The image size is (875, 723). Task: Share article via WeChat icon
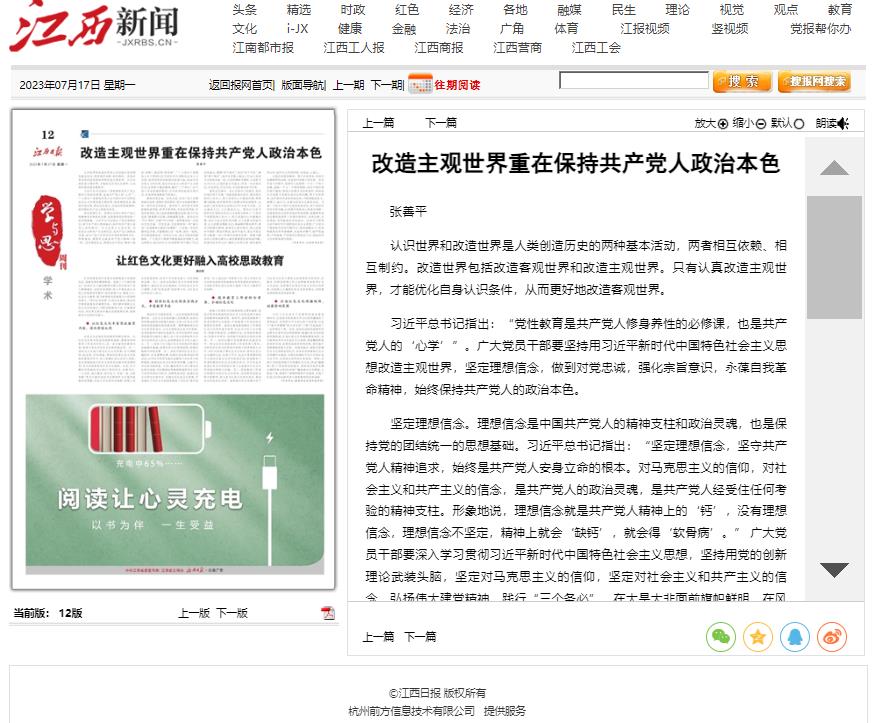click(x=720, y=637)
